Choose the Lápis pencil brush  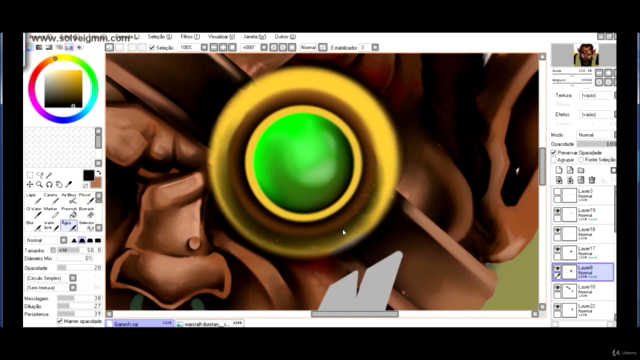tap(33, 199)
